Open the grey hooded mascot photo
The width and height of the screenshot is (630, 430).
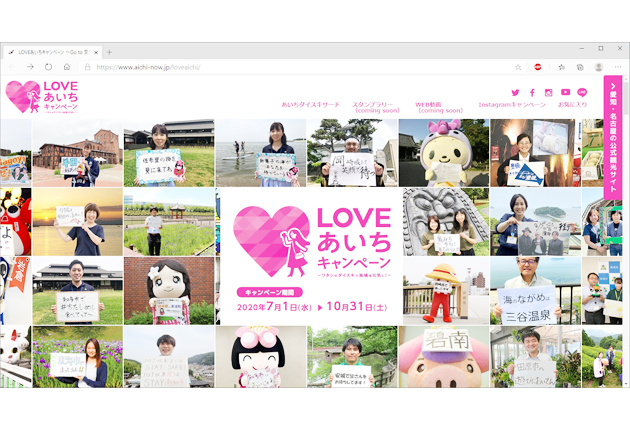pos(444,153)
